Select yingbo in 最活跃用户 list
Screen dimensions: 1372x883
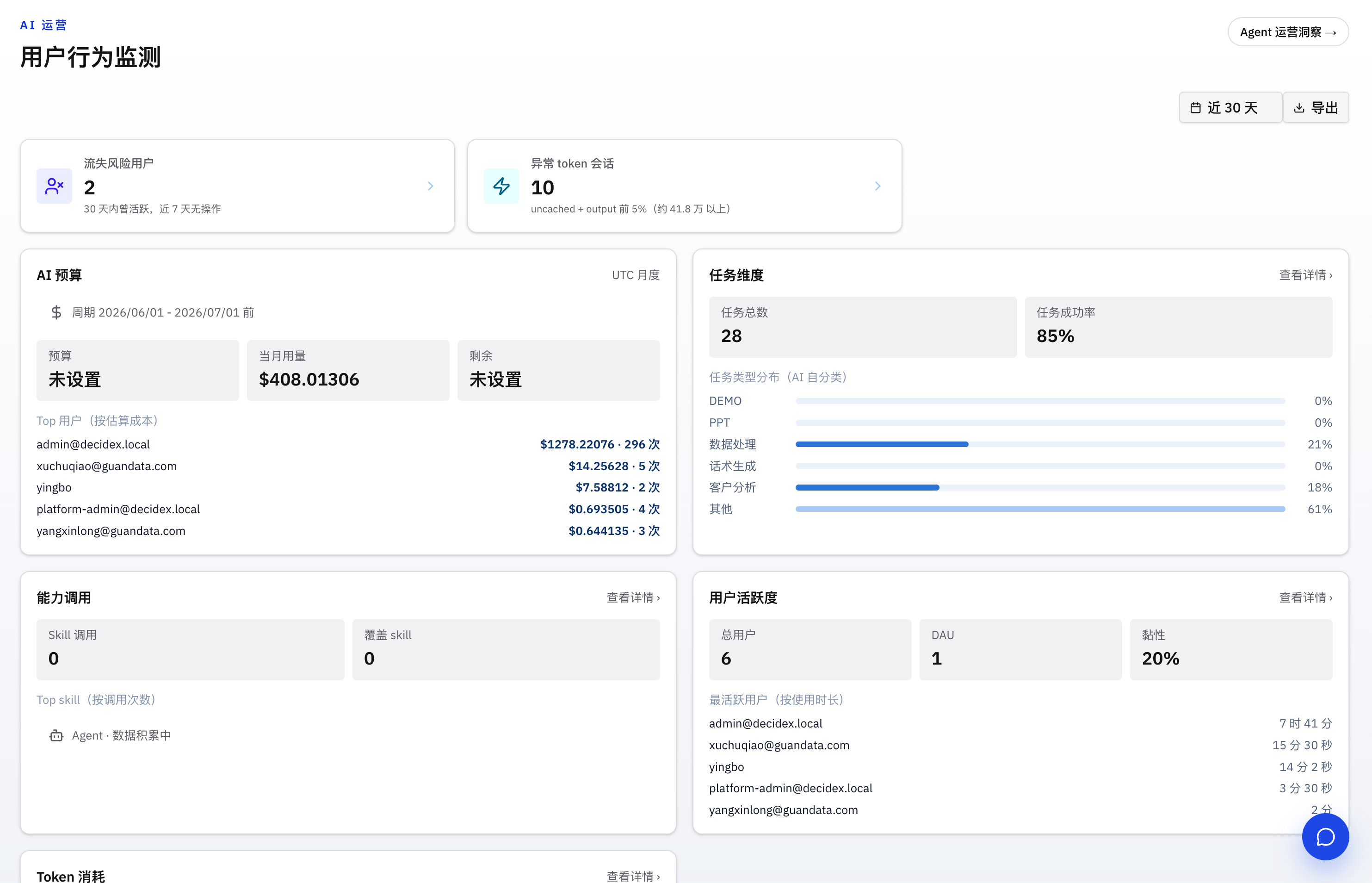click(727, 767)
